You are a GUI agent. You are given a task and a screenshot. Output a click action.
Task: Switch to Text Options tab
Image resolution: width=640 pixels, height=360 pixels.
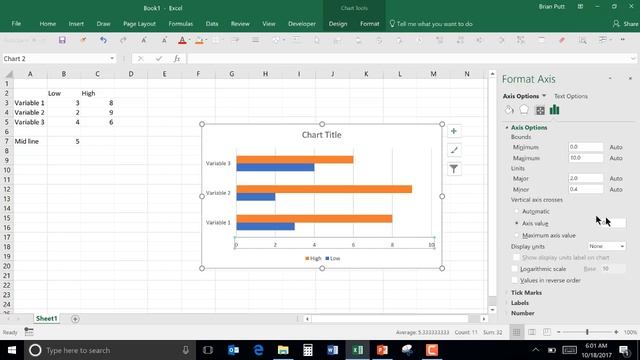click(x=571, y=96)
